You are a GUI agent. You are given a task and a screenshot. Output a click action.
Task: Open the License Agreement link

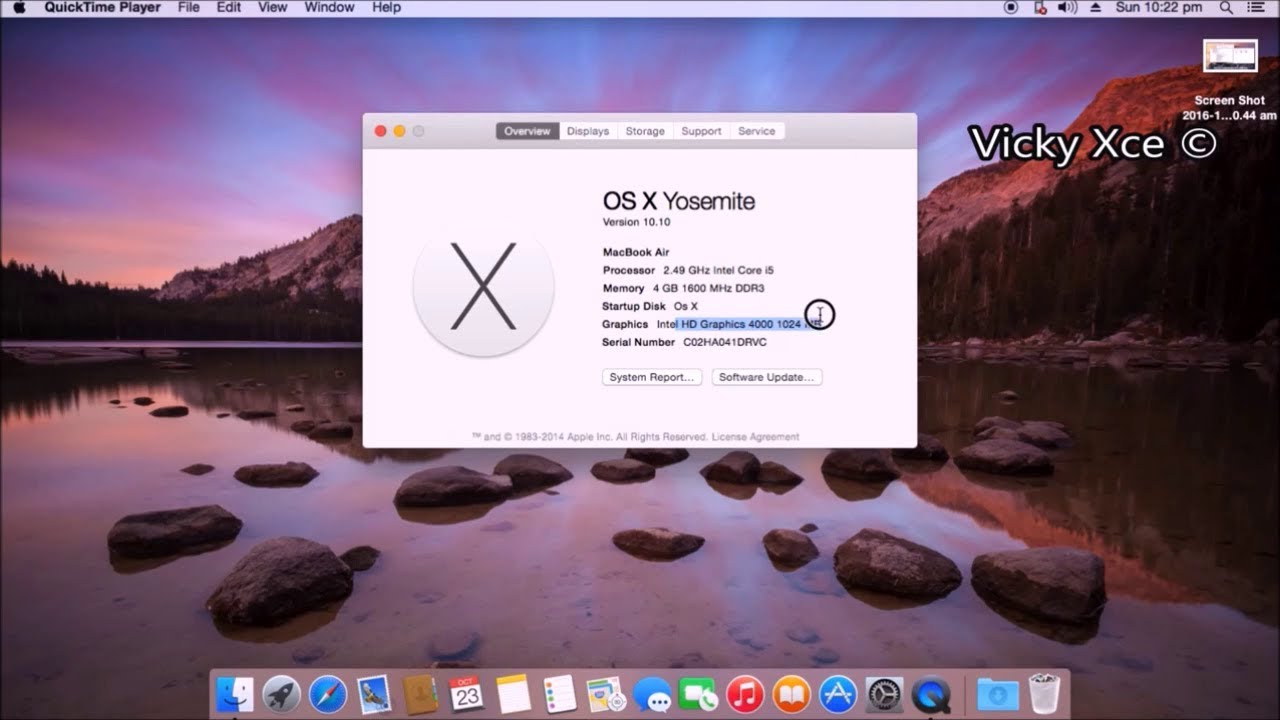click(756, 437)
